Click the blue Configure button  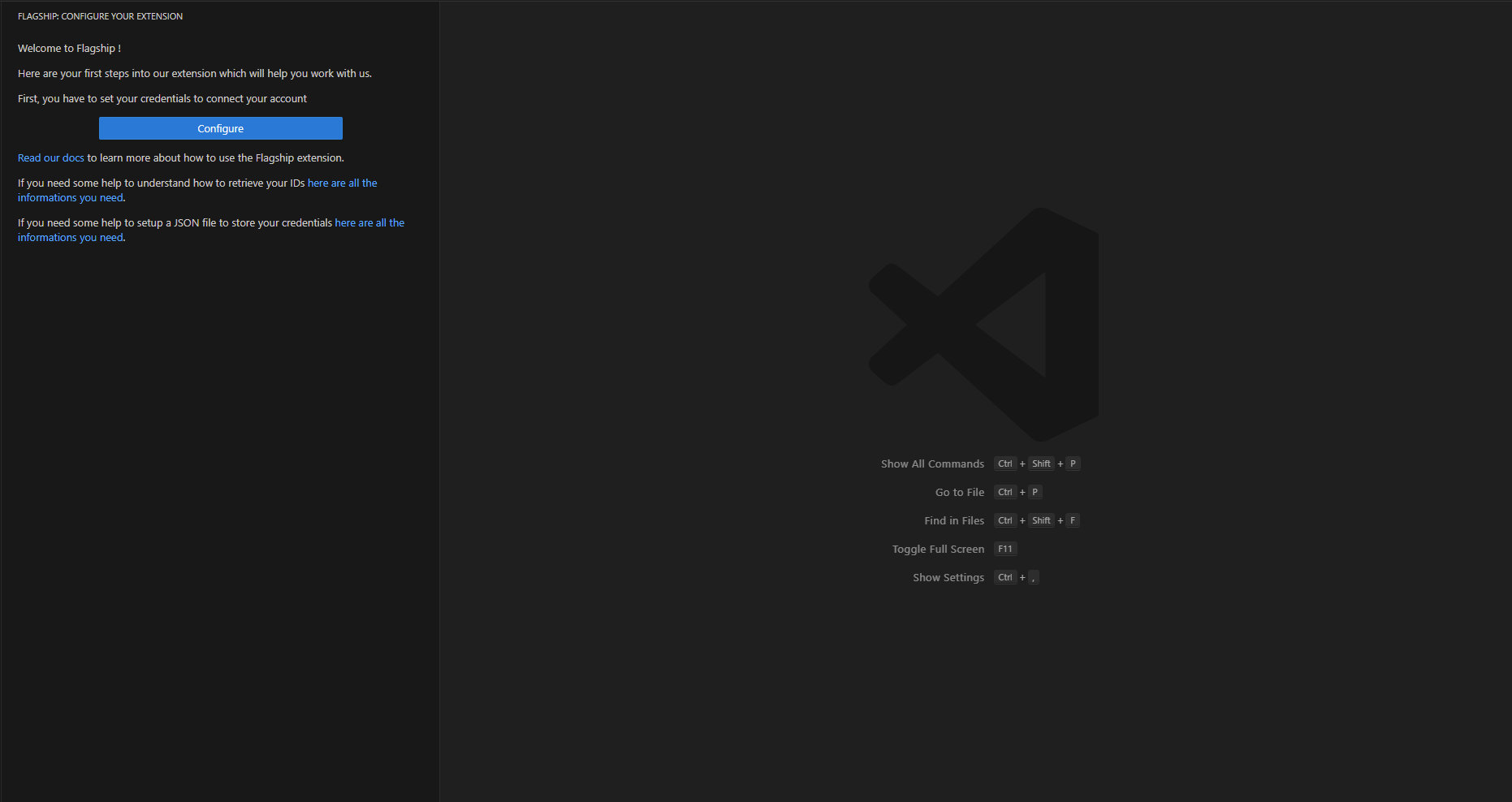(221, 128)
